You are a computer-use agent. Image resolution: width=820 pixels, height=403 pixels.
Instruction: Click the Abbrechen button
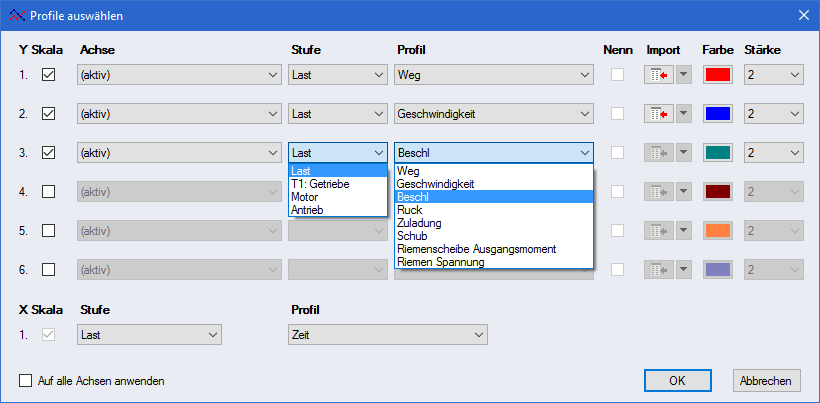[x=767, y=381]
